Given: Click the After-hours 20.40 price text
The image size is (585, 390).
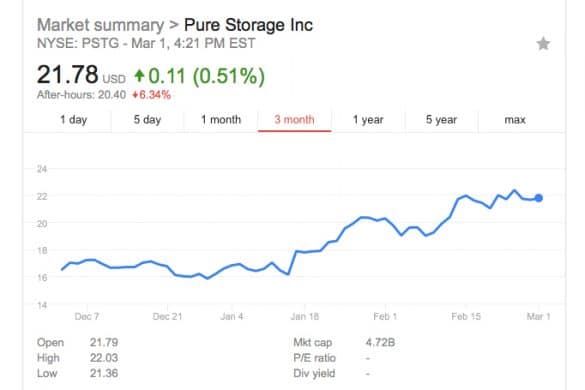Looking at the screenshot, I should coord(81,95).
